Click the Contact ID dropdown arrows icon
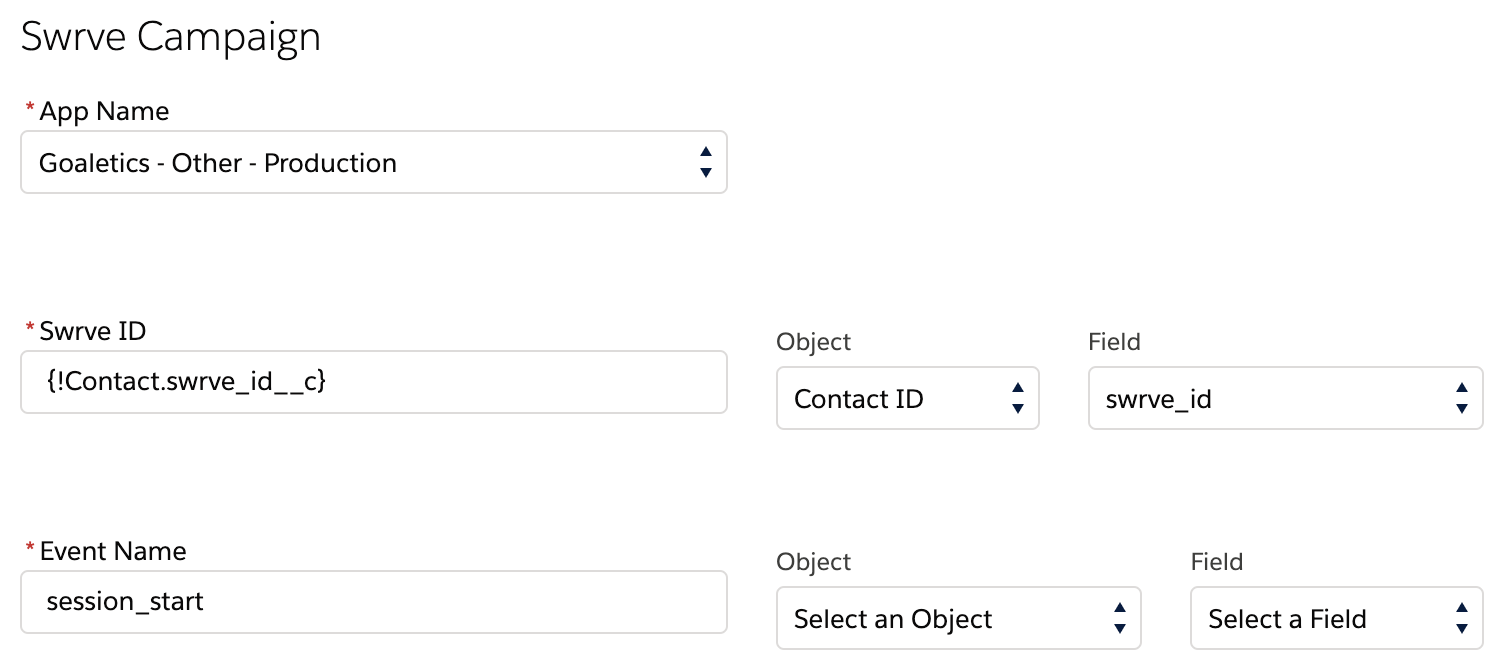This screenshot has width=1504, height=670. 1018,398
